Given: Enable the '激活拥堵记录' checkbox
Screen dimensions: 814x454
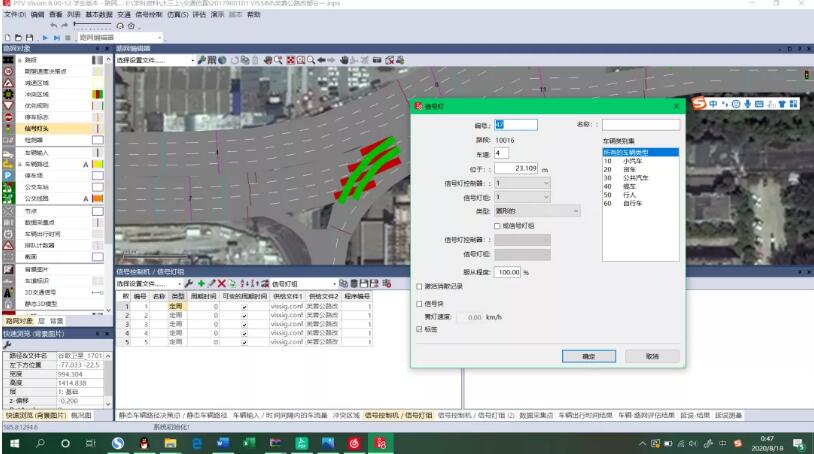Looking at the screenshot, I should pos(419,286).
